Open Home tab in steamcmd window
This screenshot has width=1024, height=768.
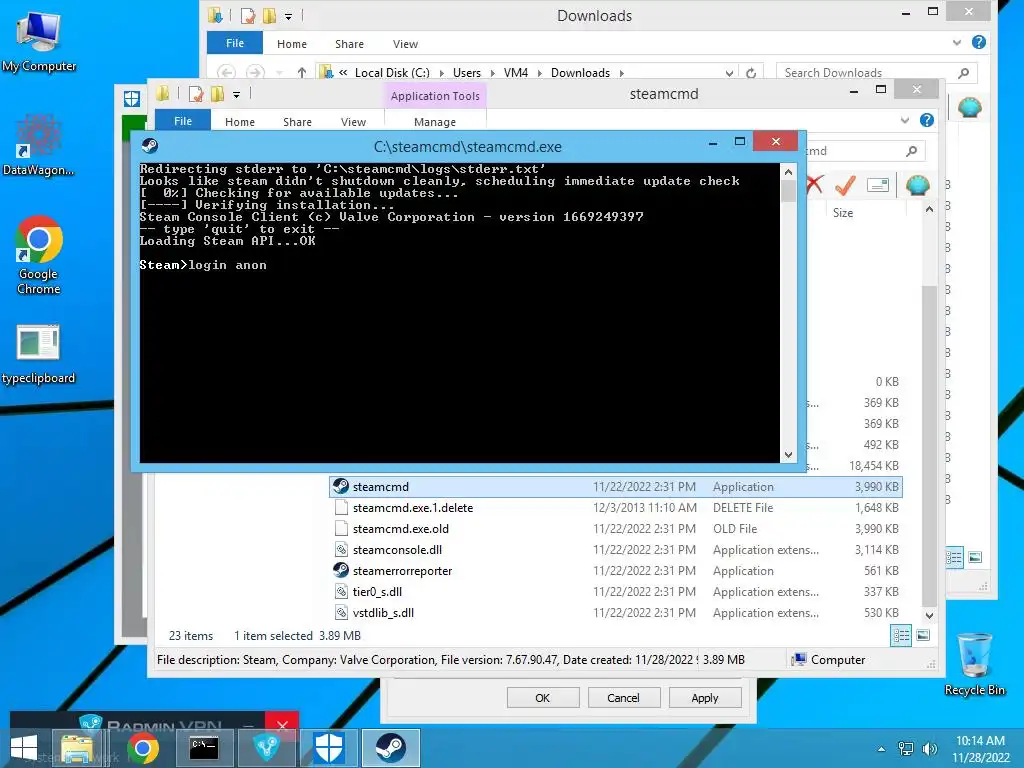(x=240, y=122)
